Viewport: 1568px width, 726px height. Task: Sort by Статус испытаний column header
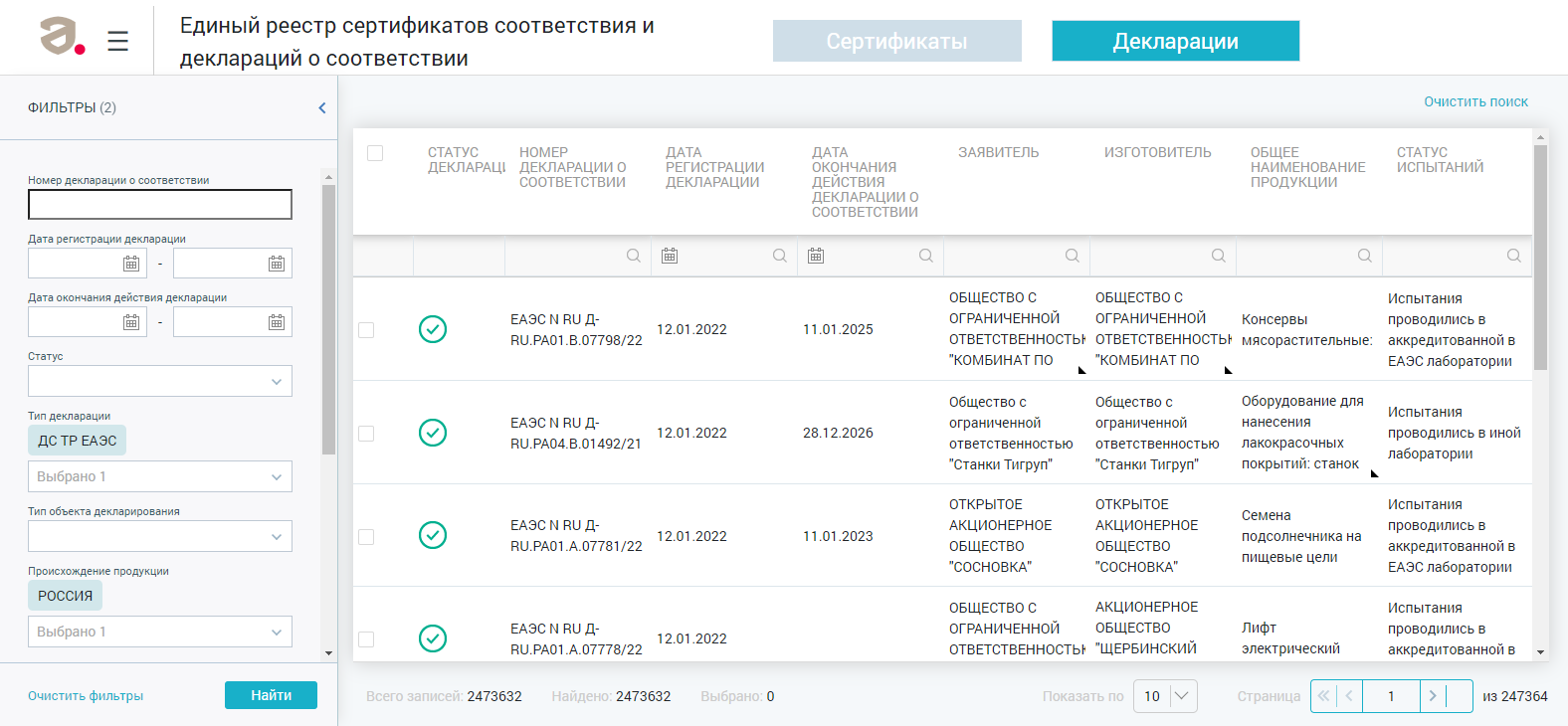coord(1440,160)
